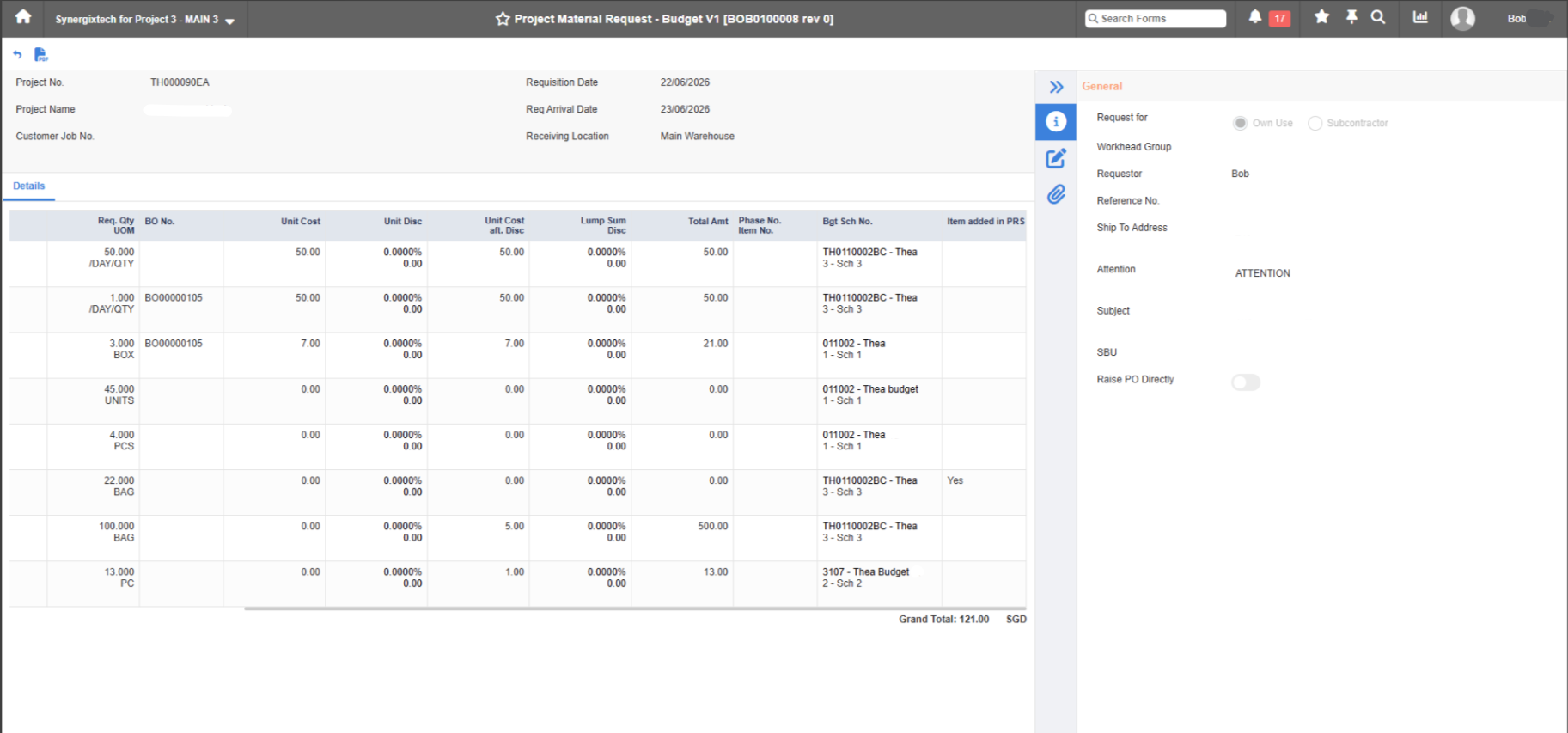Screen dimensions: 1568x733
Task: Open favourites star in top bar
Action: click(1321, 17)
